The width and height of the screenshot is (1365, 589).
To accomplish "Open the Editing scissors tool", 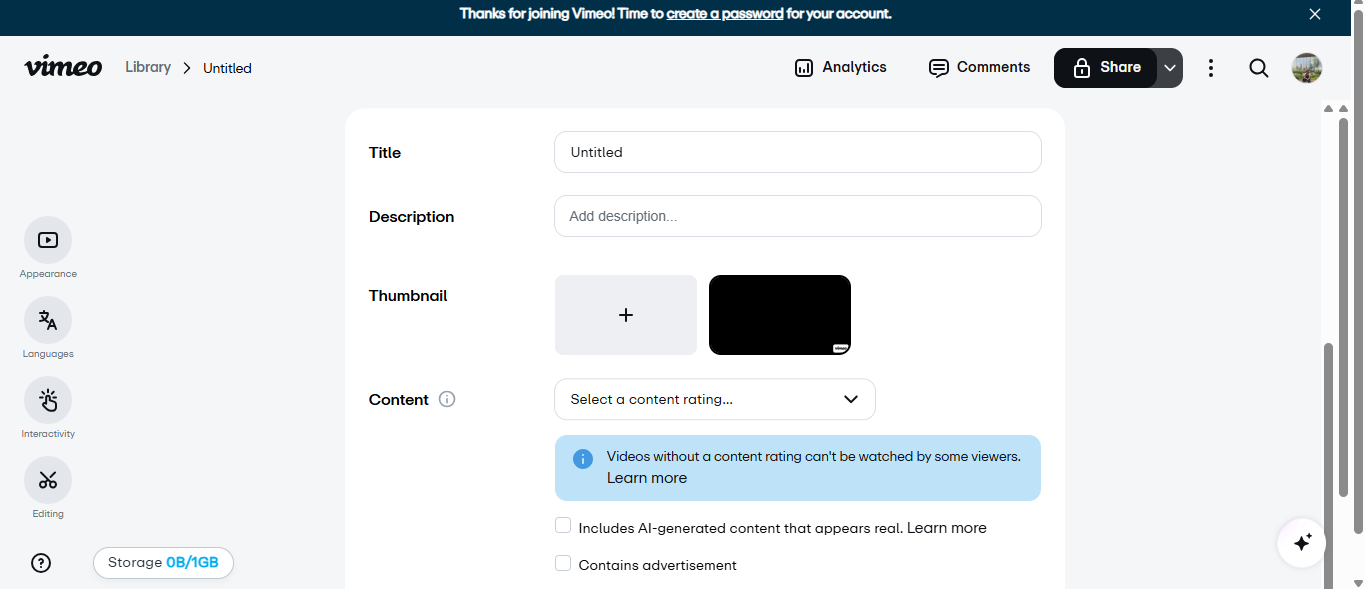I will [x=48, y=480].
